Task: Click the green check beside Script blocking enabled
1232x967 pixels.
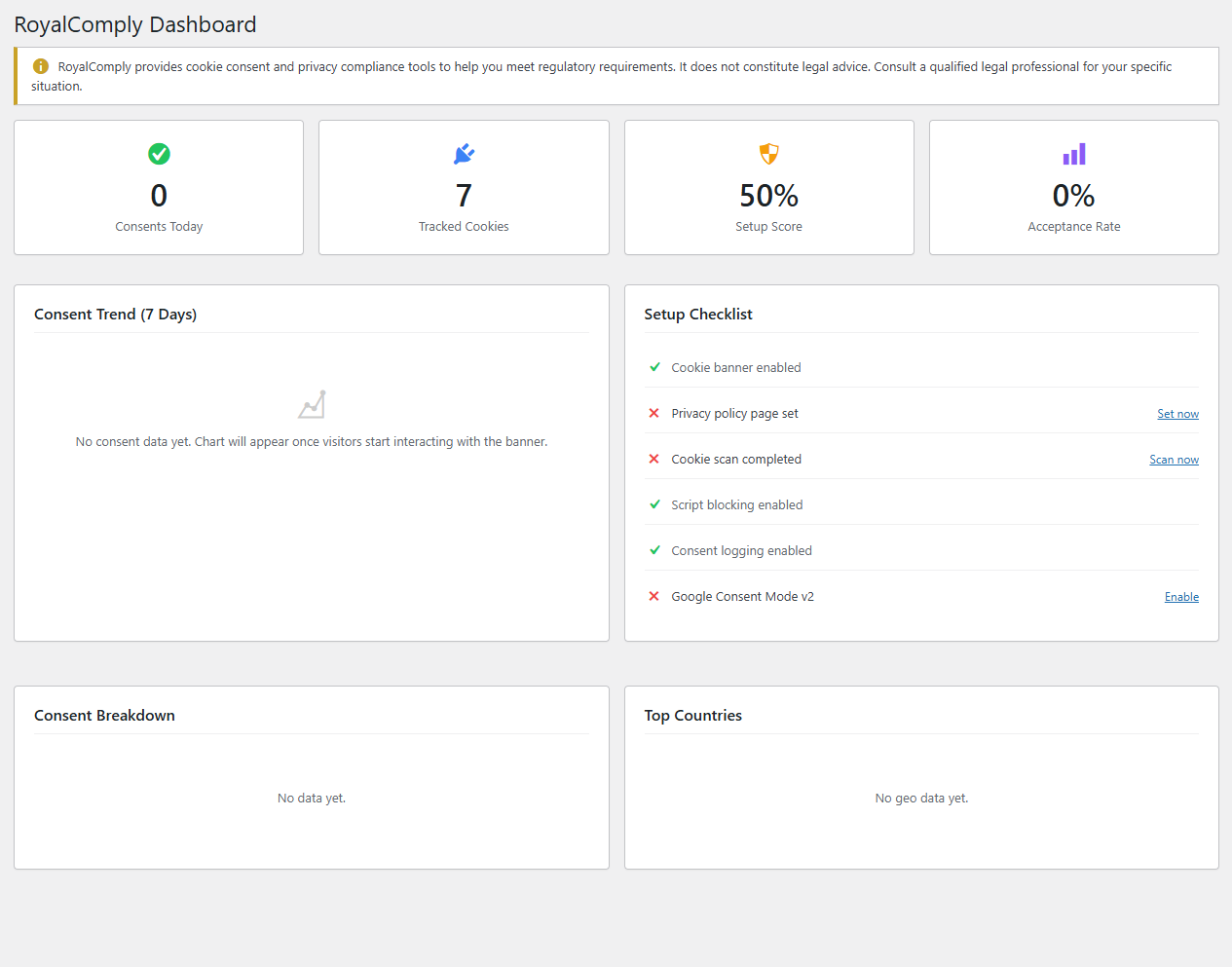Action: pyautogui.click(x=654, y=504)
